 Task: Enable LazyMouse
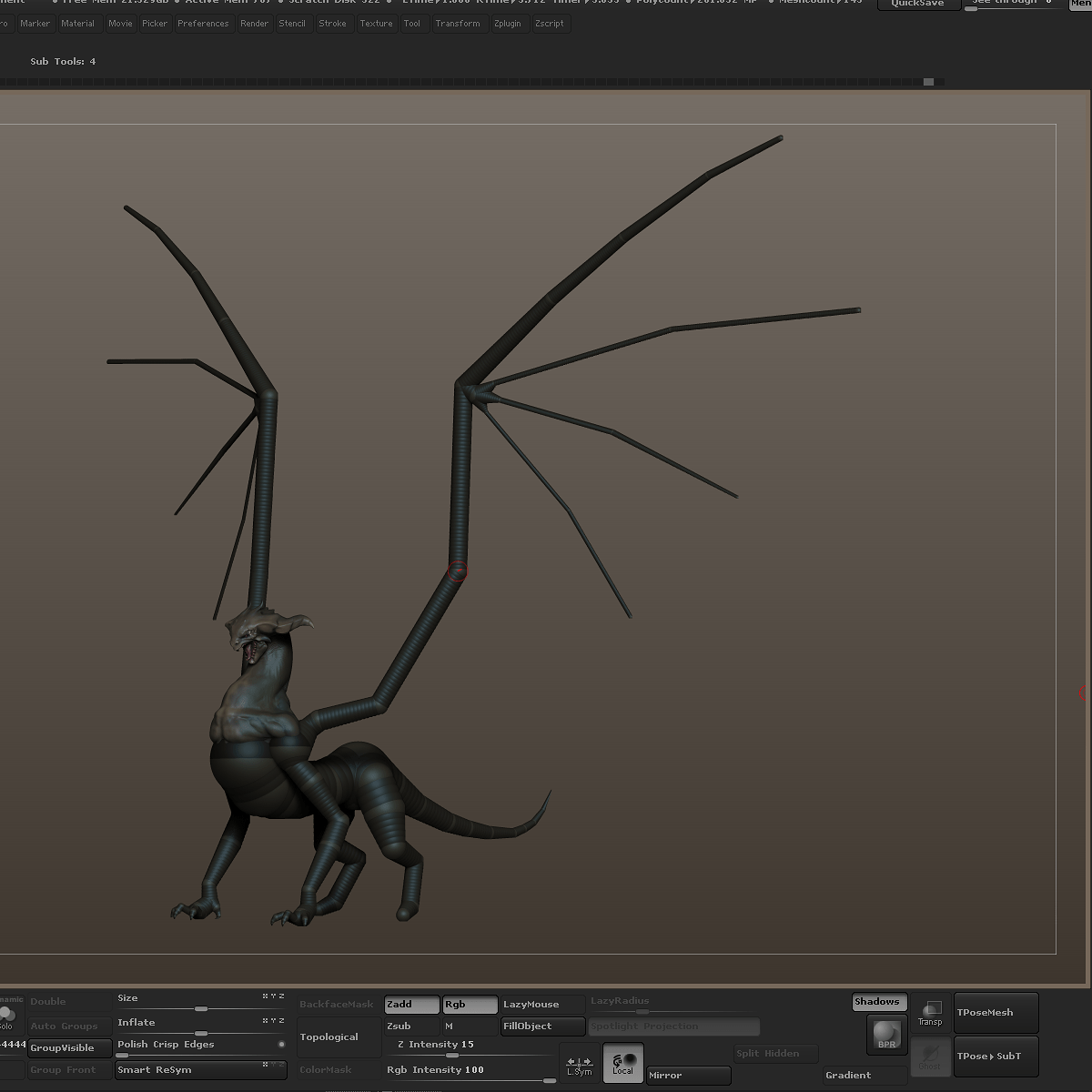[x=542, y=1005]
